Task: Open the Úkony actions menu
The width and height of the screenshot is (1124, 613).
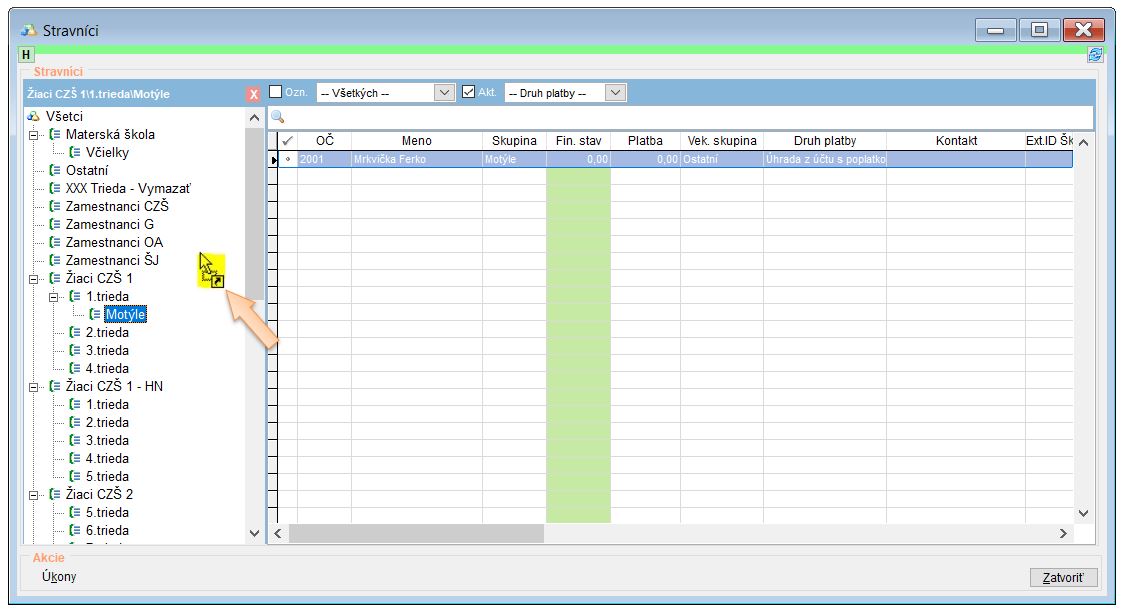Action: click(x=59, y=577)
